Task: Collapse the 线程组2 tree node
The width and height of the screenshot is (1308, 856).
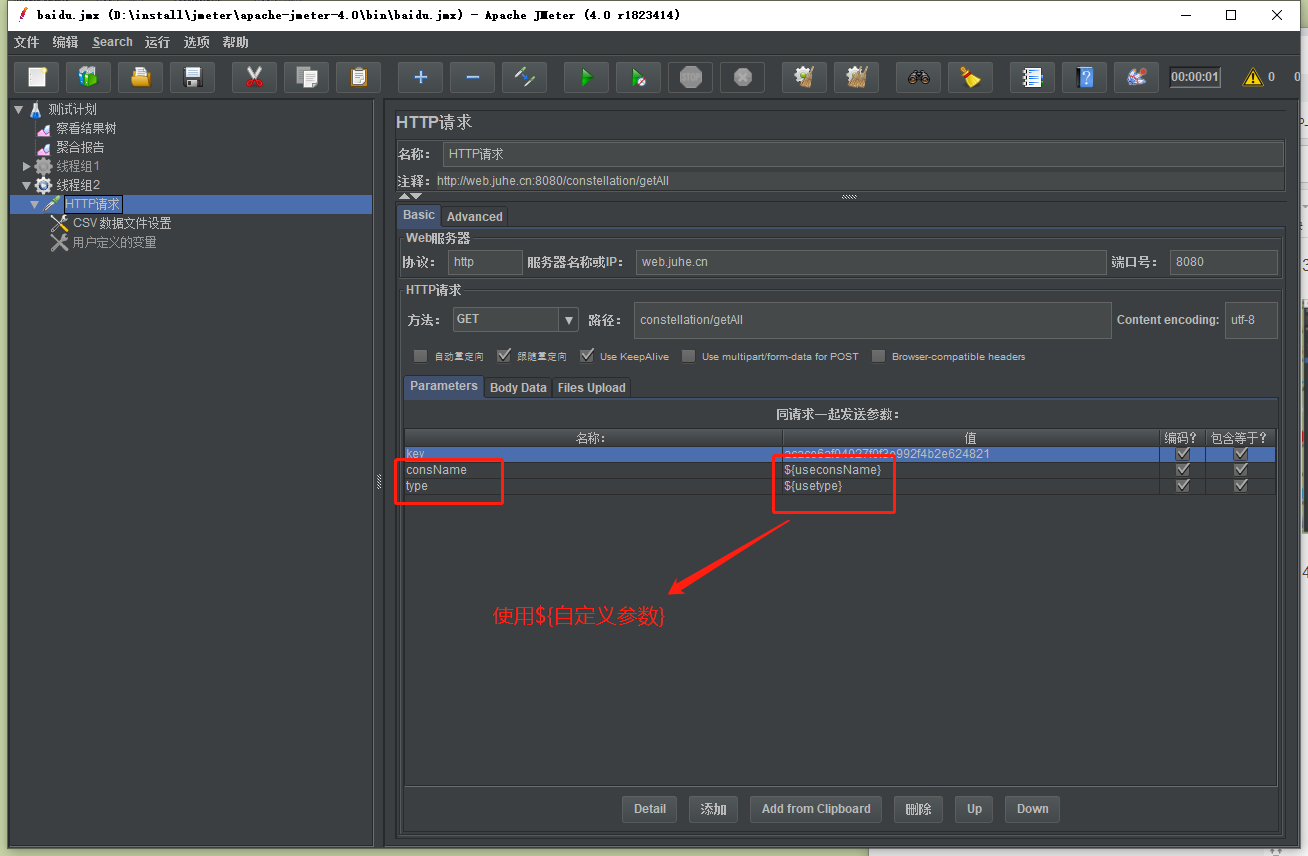Action: tap(27, 185)
